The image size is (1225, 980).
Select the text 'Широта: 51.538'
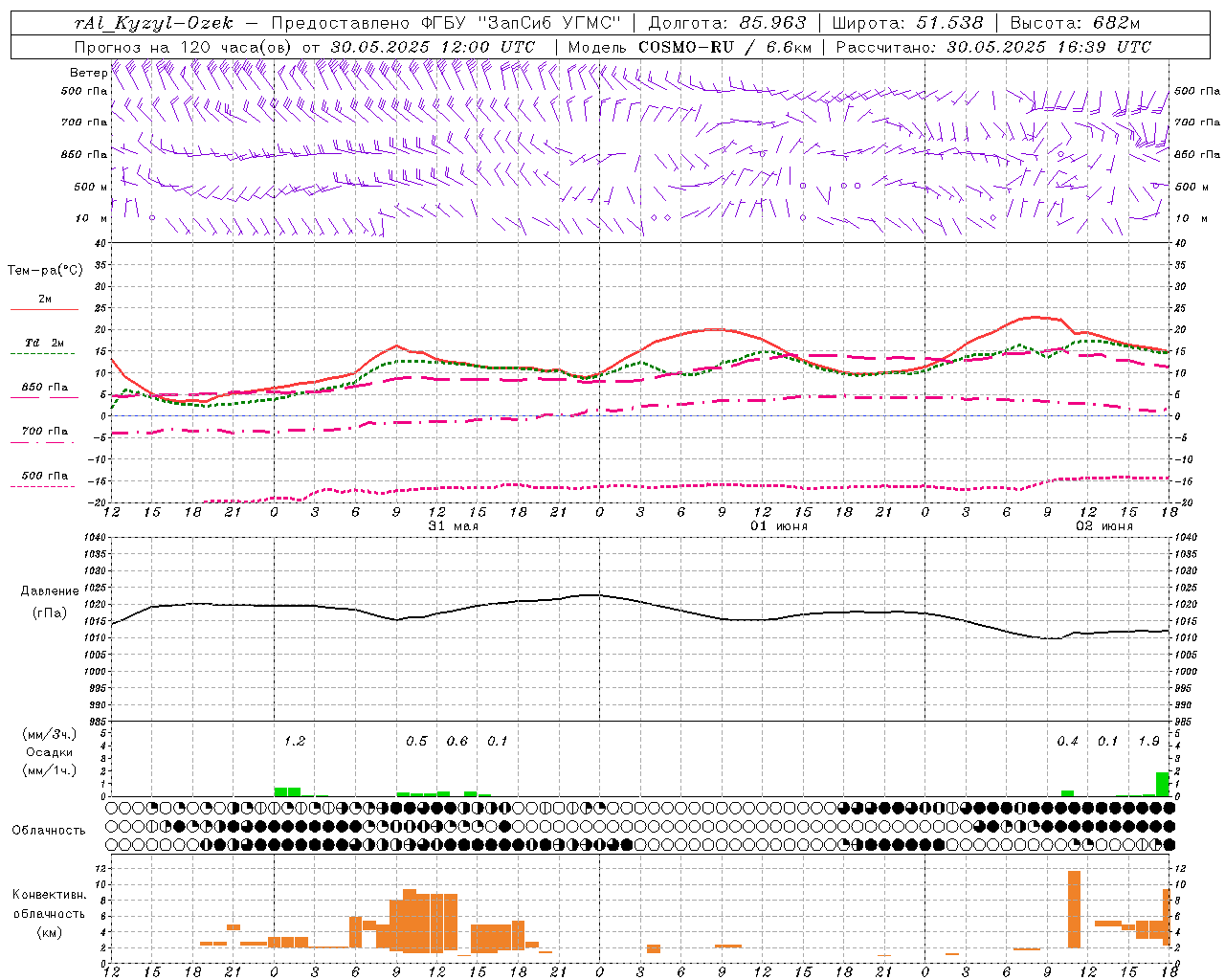click(907, 23)
